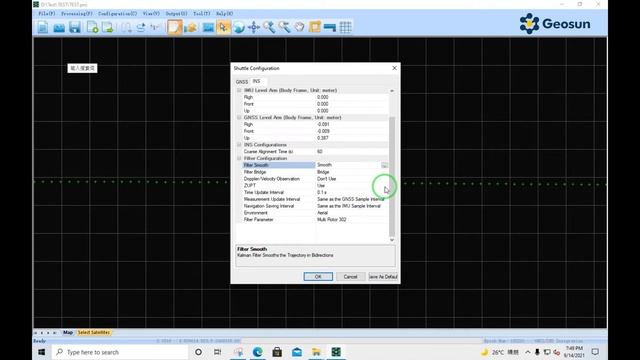Switch to Select Satellites tab at bottom
Viewport: 640px width, 360px height.
tap(94, 333)
